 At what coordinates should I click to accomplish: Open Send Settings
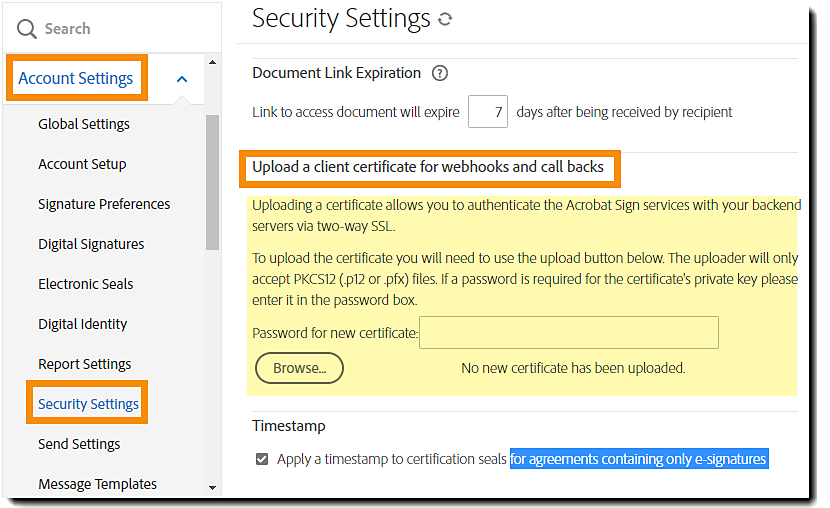[x=79, y=444]
